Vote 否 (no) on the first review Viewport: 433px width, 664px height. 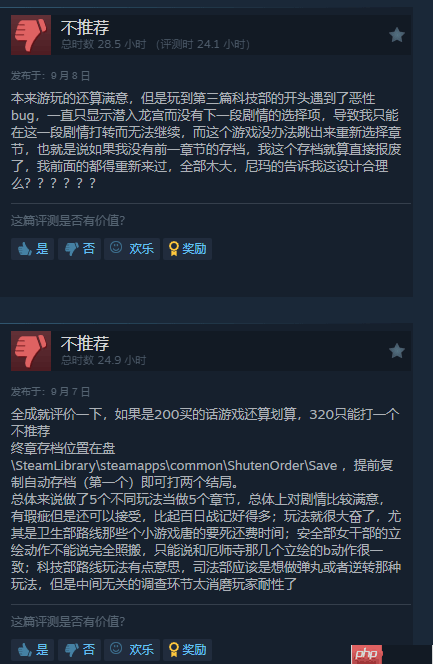pyautogui.click(x=79, y=249)
